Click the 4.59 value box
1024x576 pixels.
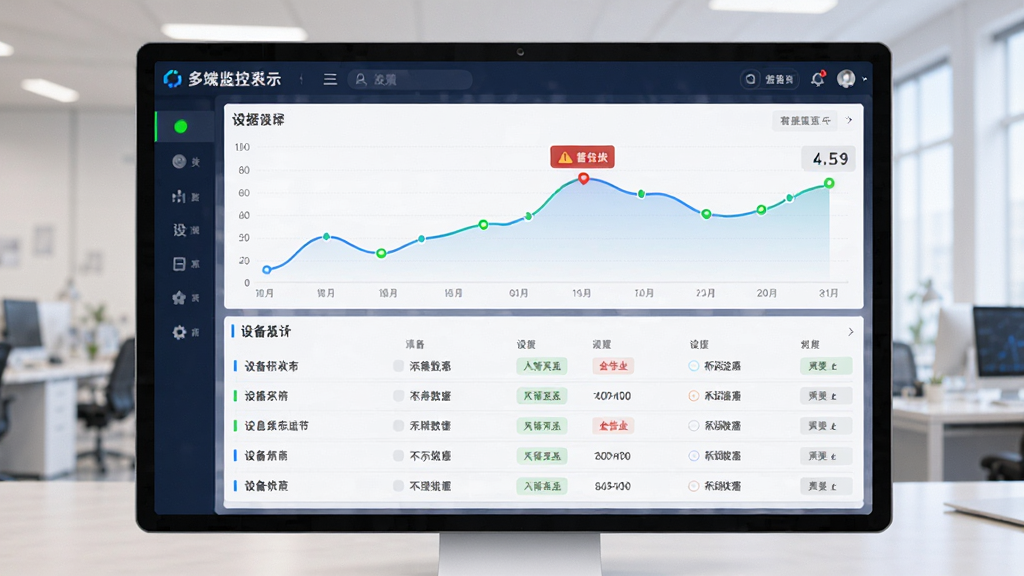(829, 159)
